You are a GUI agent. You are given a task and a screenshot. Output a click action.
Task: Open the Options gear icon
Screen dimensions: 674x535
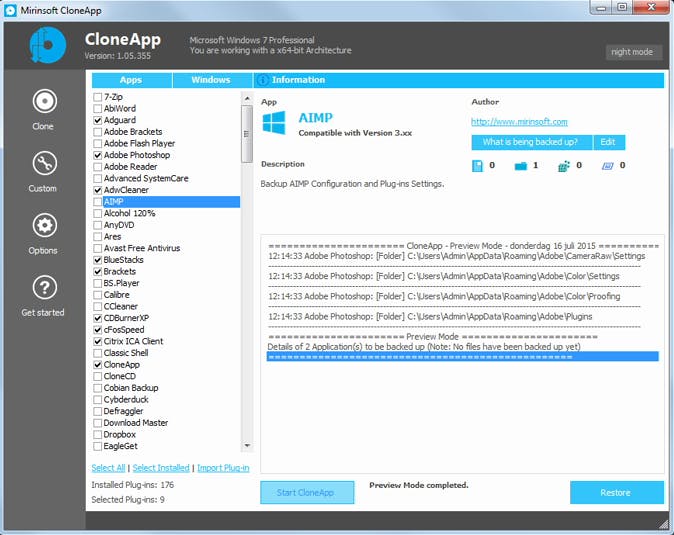[44, 225]
